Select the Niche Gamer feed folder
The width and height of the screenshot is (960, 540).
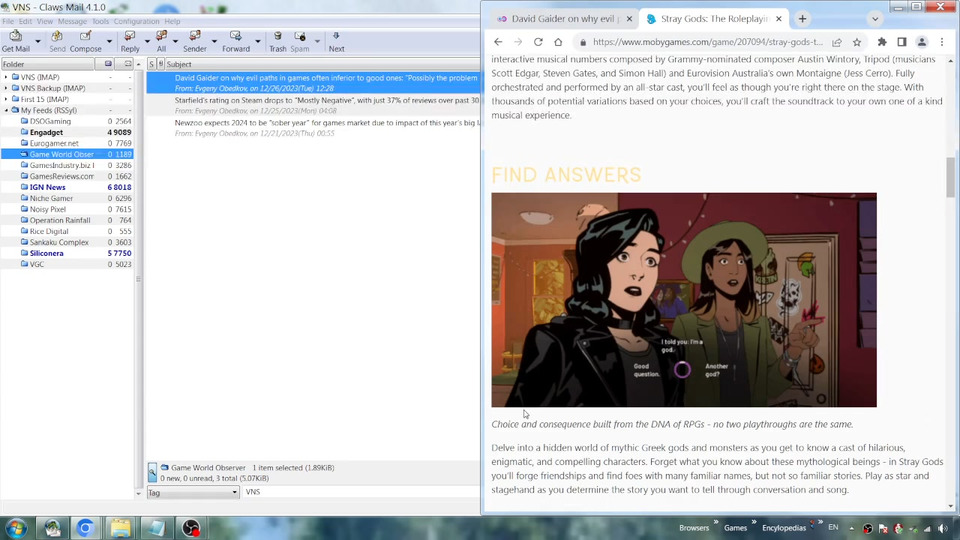[x=51, y=198]
